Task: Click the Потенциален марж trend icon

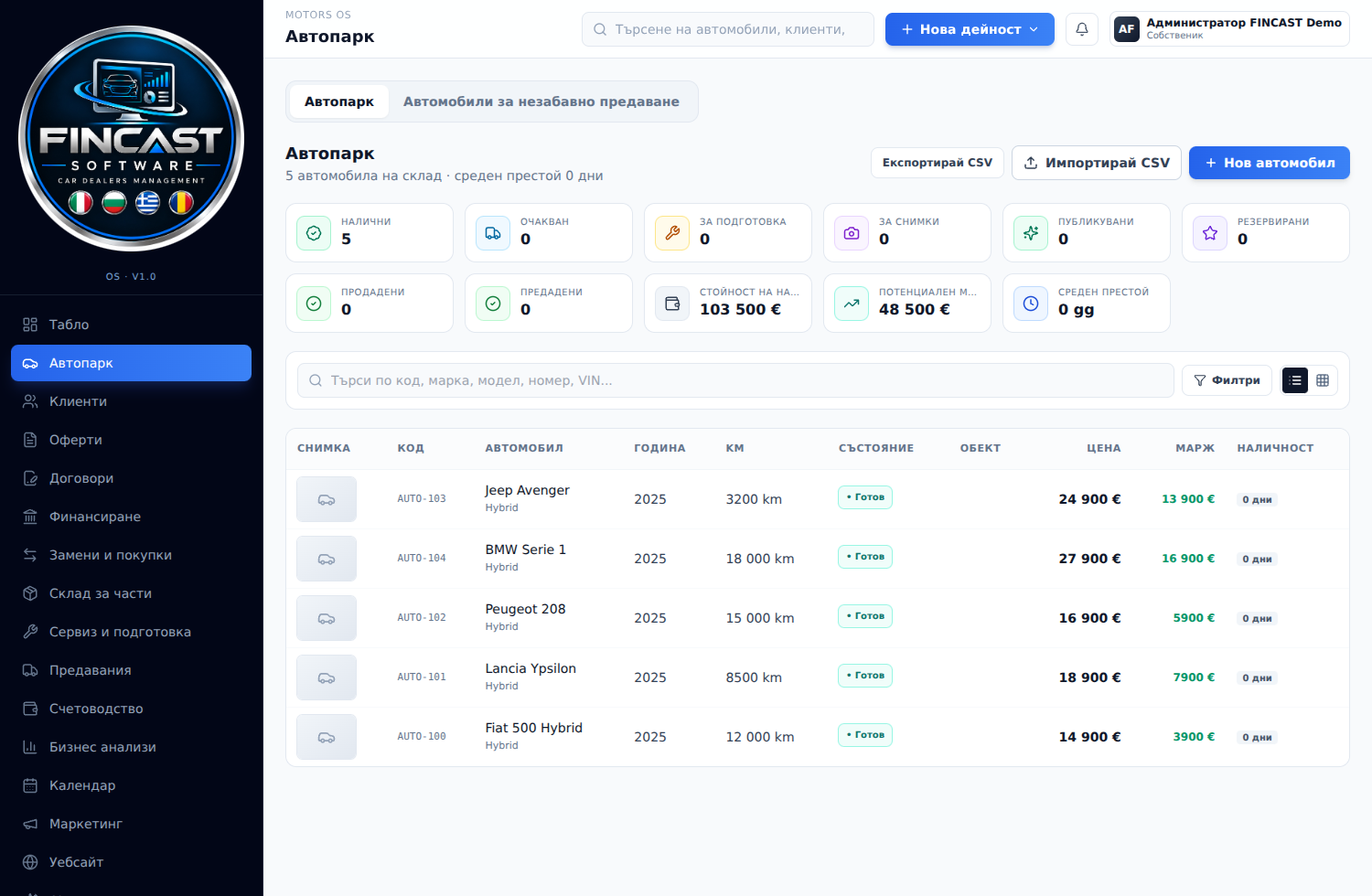Action: click(x=852, y=304)
